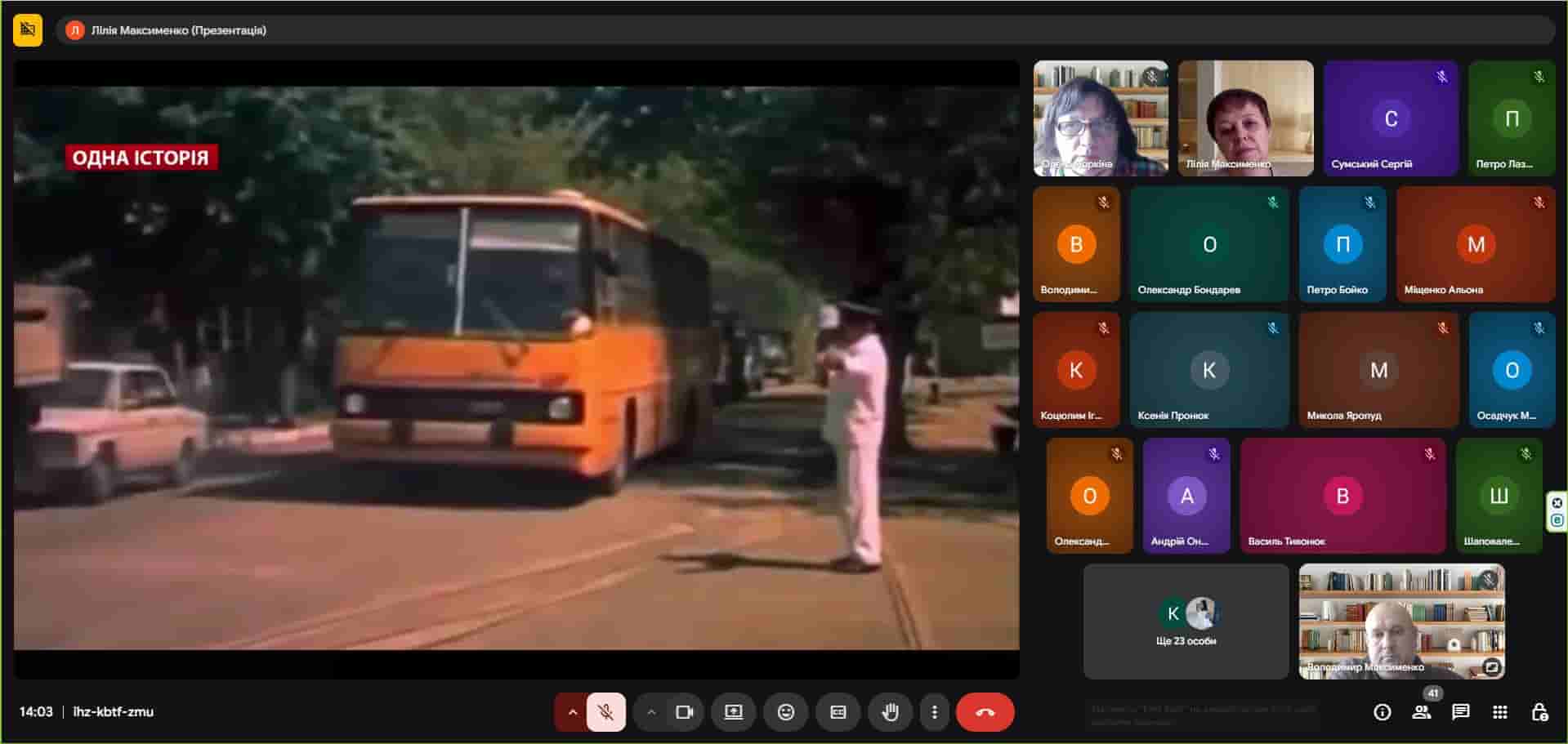The image size is (1568, 744).
Task: Open the activities grid icon
Action: 1499,712
